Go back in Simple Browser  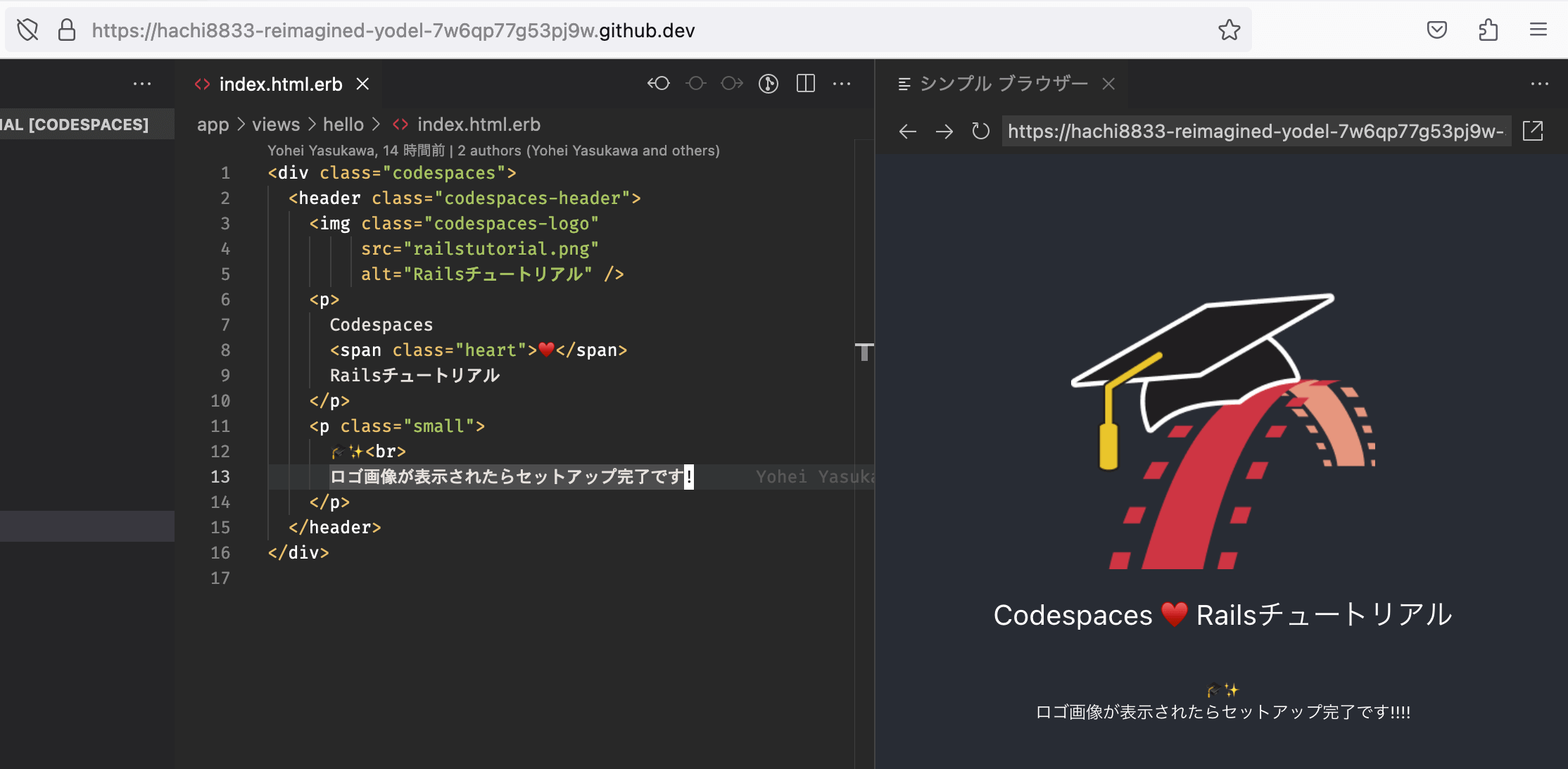pyautogui.click(x=908, y=131)
